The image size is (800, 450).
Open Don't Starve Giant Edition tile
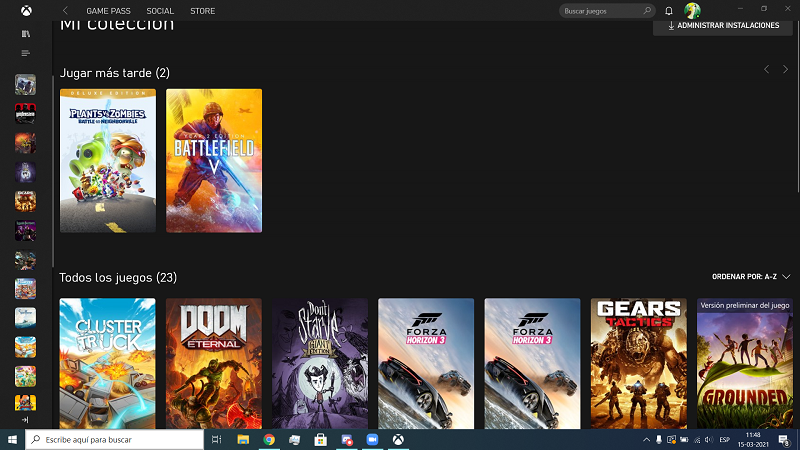pyautogui.click(x=320, y=363)
